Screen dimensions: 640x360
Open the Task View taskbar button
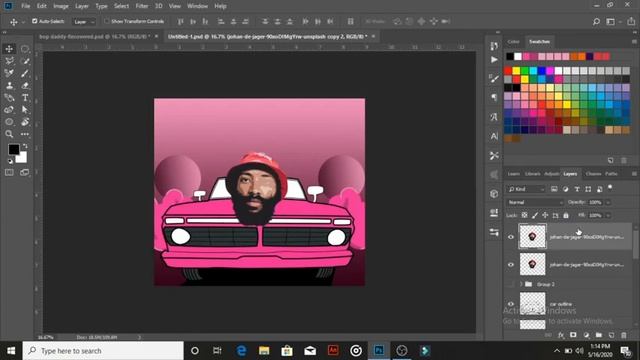click(217, 351)
